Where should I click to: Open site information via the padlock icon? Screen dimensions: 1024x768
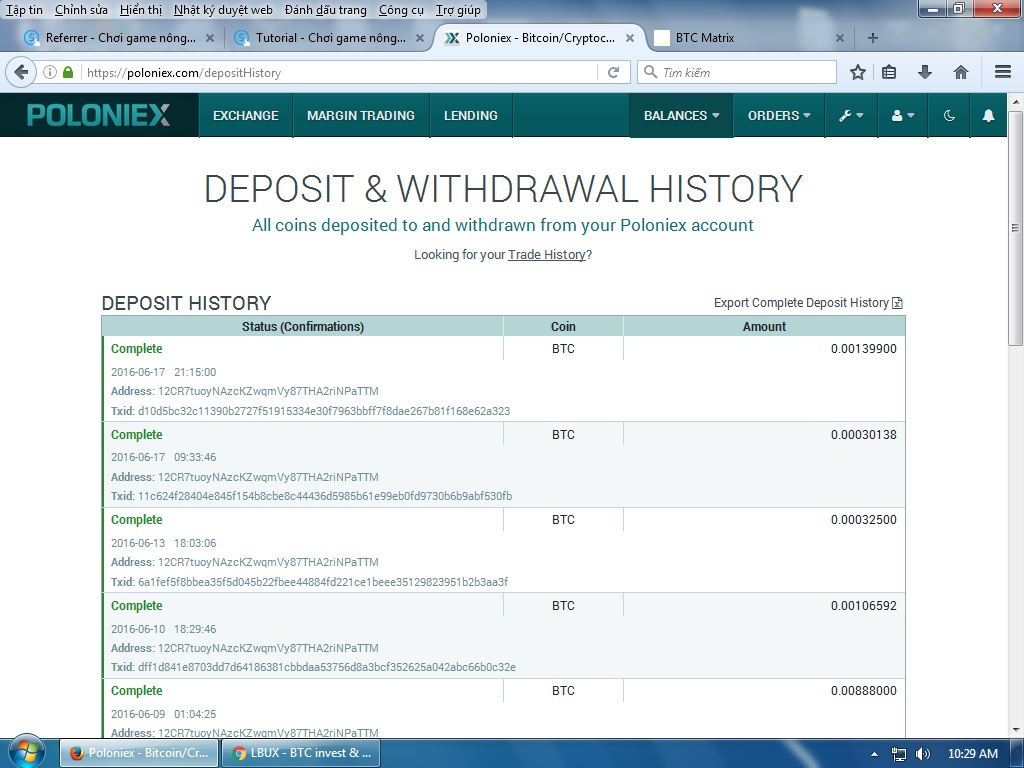point(68,72)
